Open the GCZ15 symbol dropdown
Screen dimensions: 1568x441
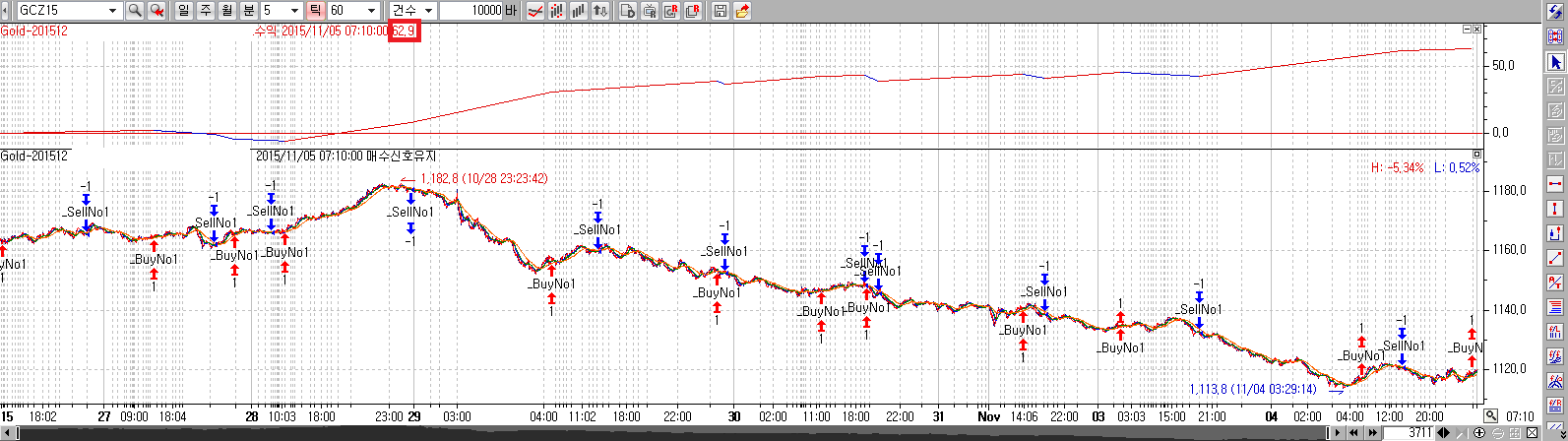[x=111, y=11]
